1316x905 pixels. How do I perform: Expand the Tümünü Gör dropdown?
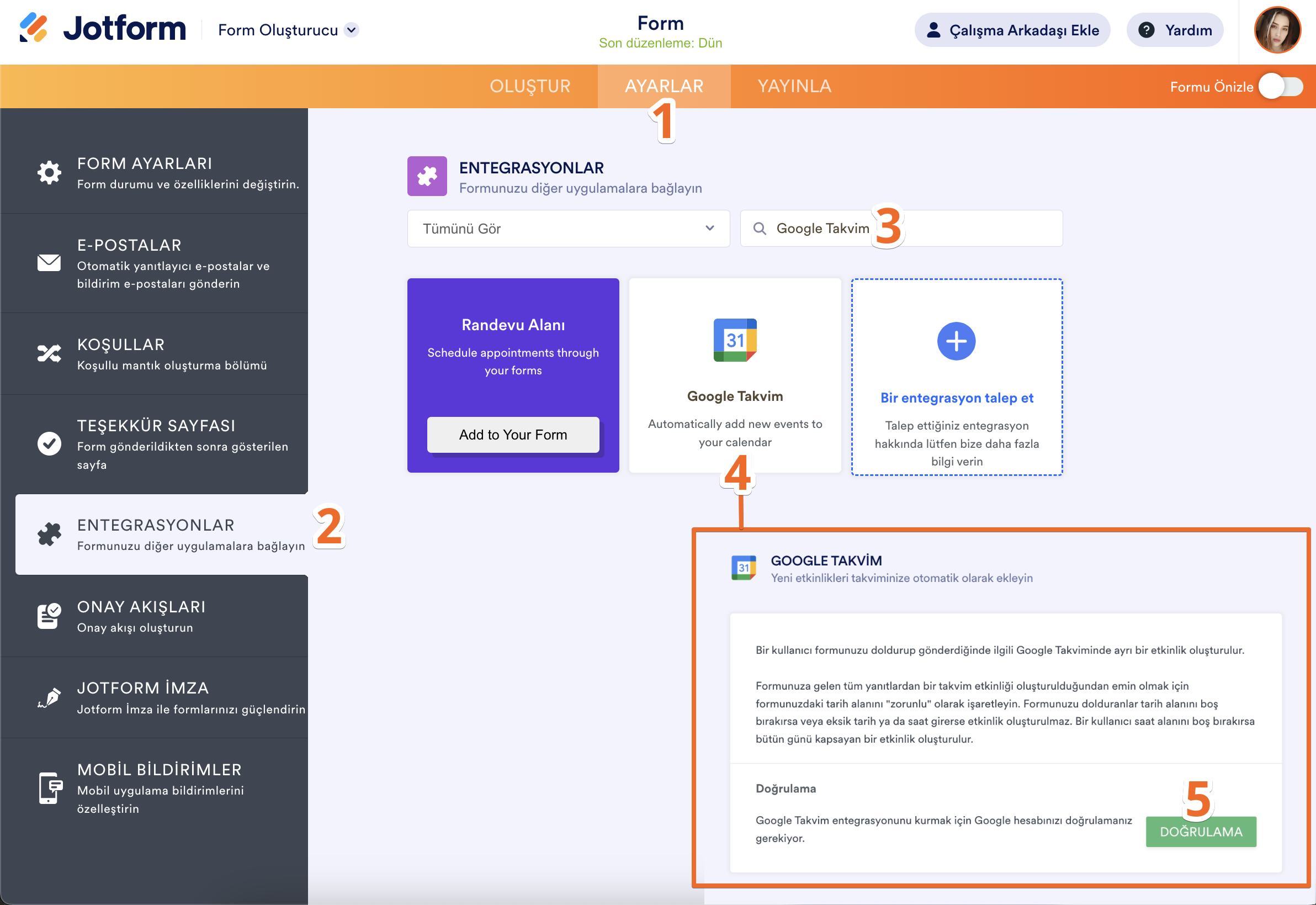click(x=568, y=229)
